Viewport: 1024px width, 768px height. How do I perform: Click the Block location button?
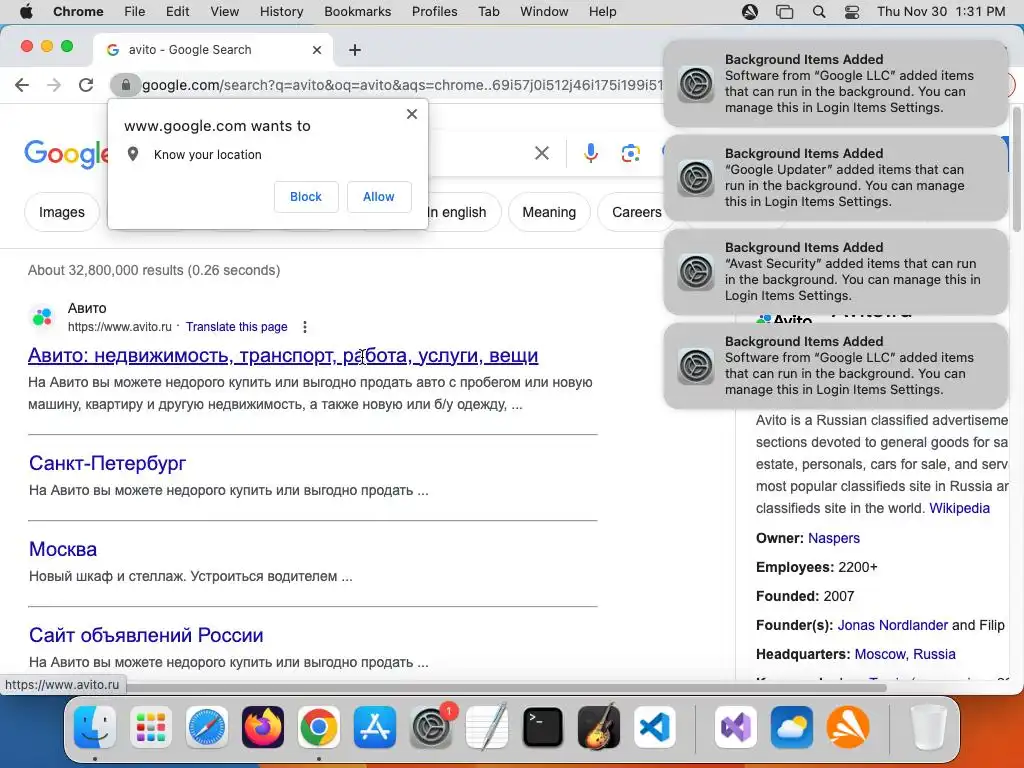(x=306, y=197)
